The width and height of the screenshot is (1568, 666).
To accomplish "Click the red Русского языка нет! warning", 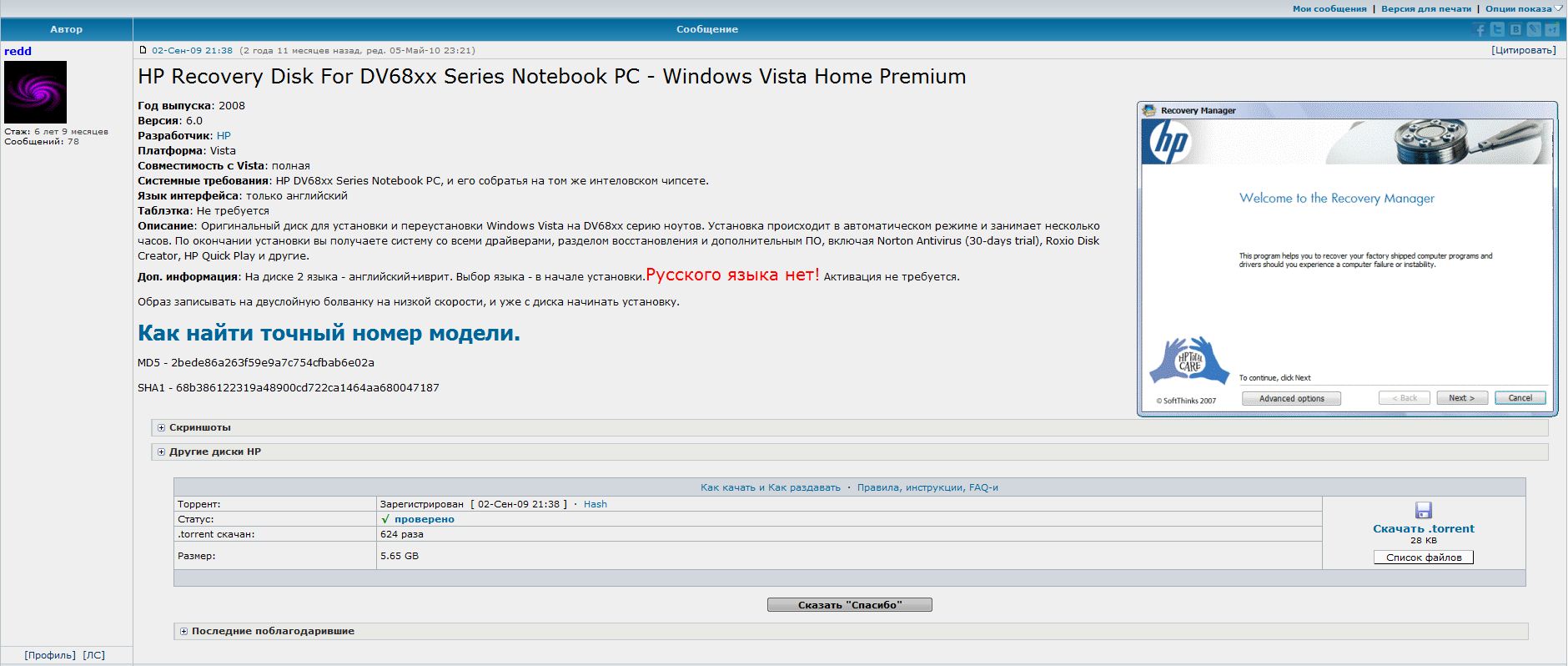I will coord(732,275).
